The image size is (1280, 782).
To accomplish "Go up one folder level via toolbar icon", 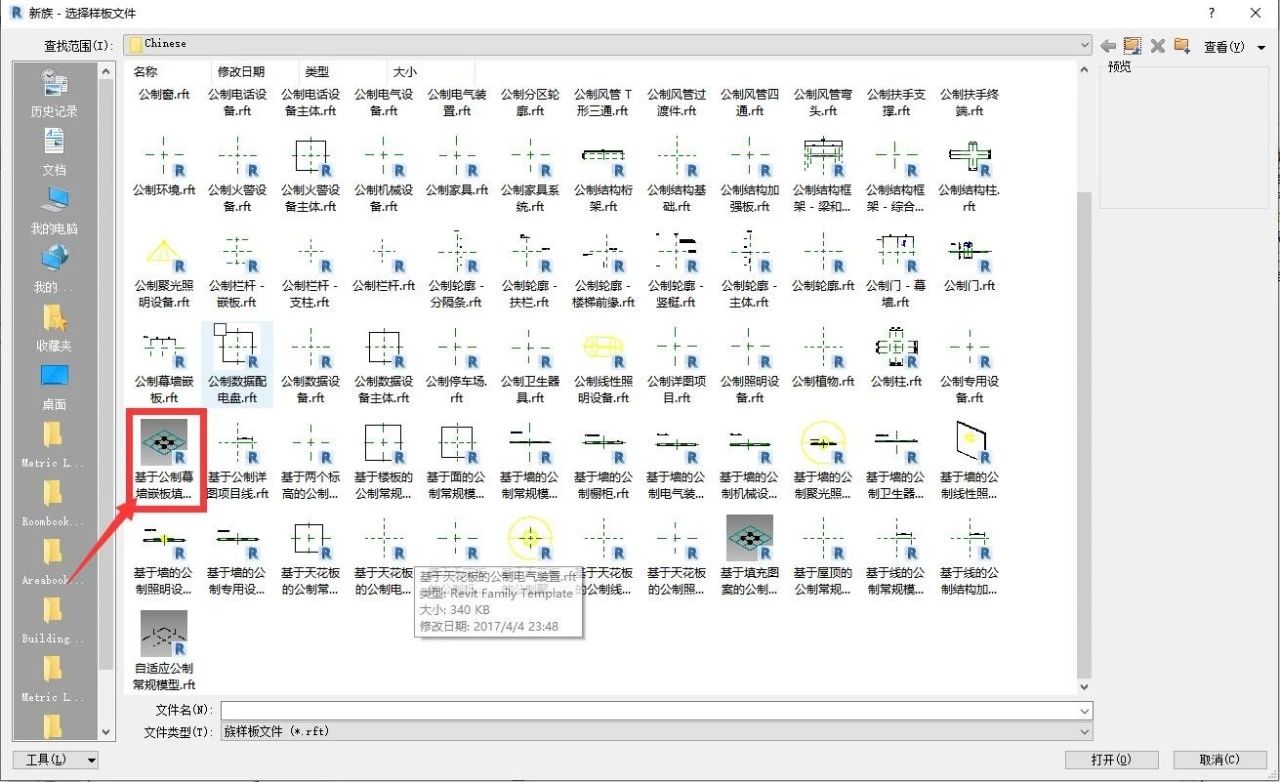I will [x=1132, y=46].
